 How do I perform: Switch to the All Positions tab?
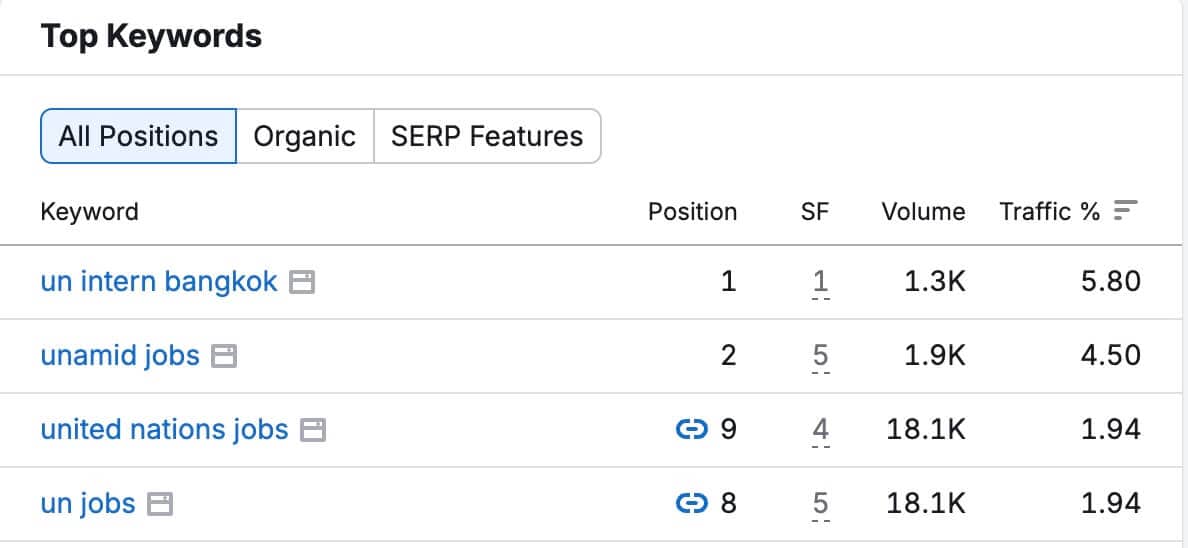click(x=139, y=136)
